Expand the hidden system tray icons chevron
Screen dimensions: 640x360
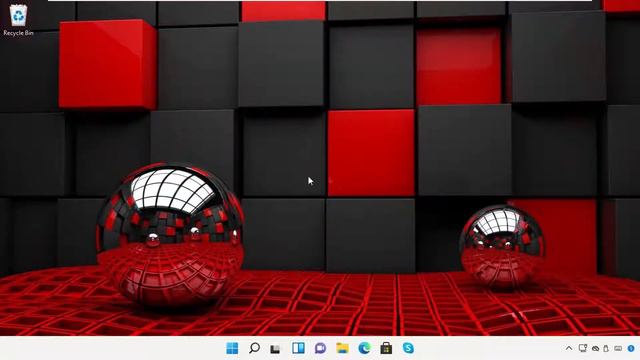569,348
